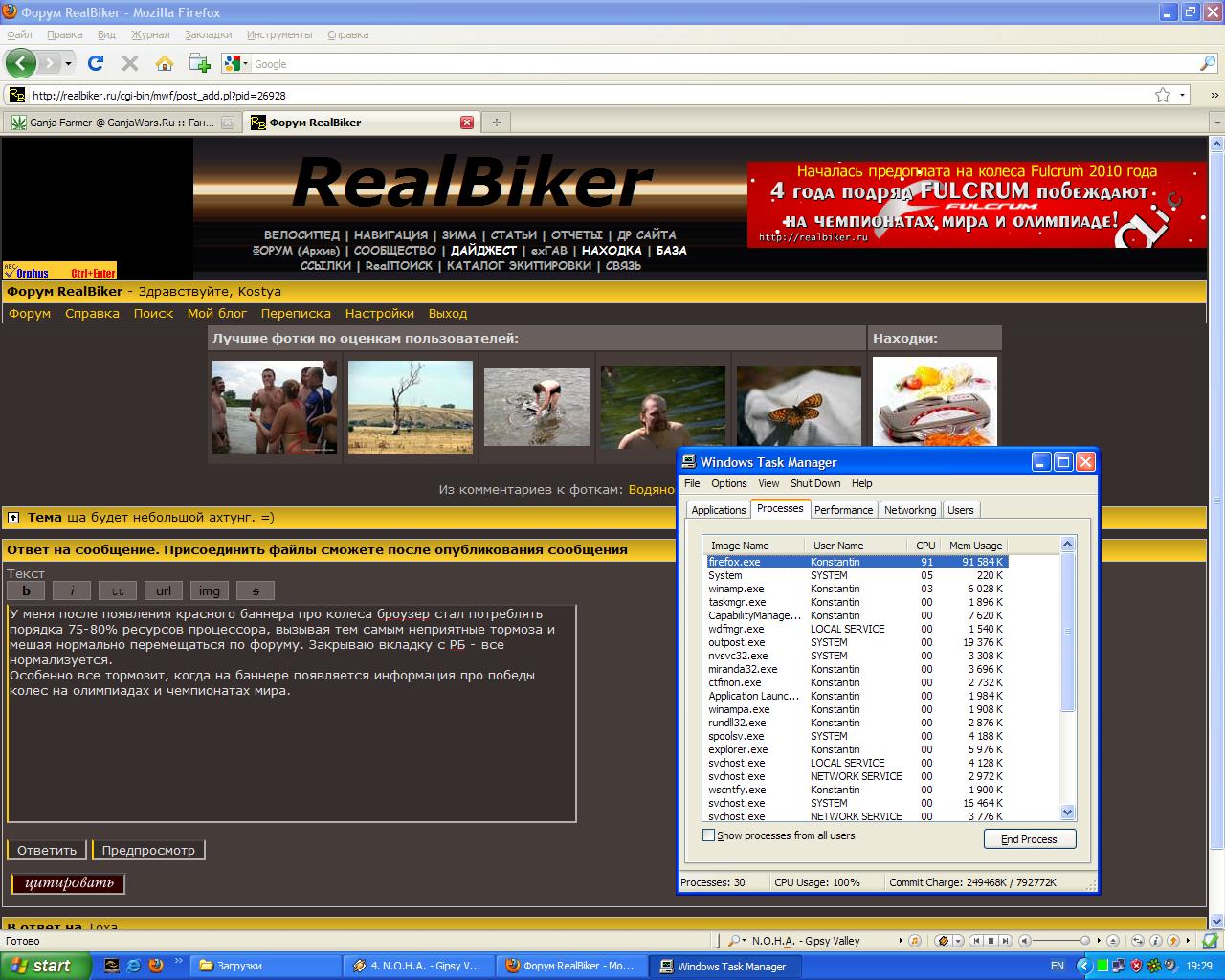The height and width of the screenshot is (980, 1225).
Task: Insert image tag with the 'img' button
Action: [x=210, y=590]
